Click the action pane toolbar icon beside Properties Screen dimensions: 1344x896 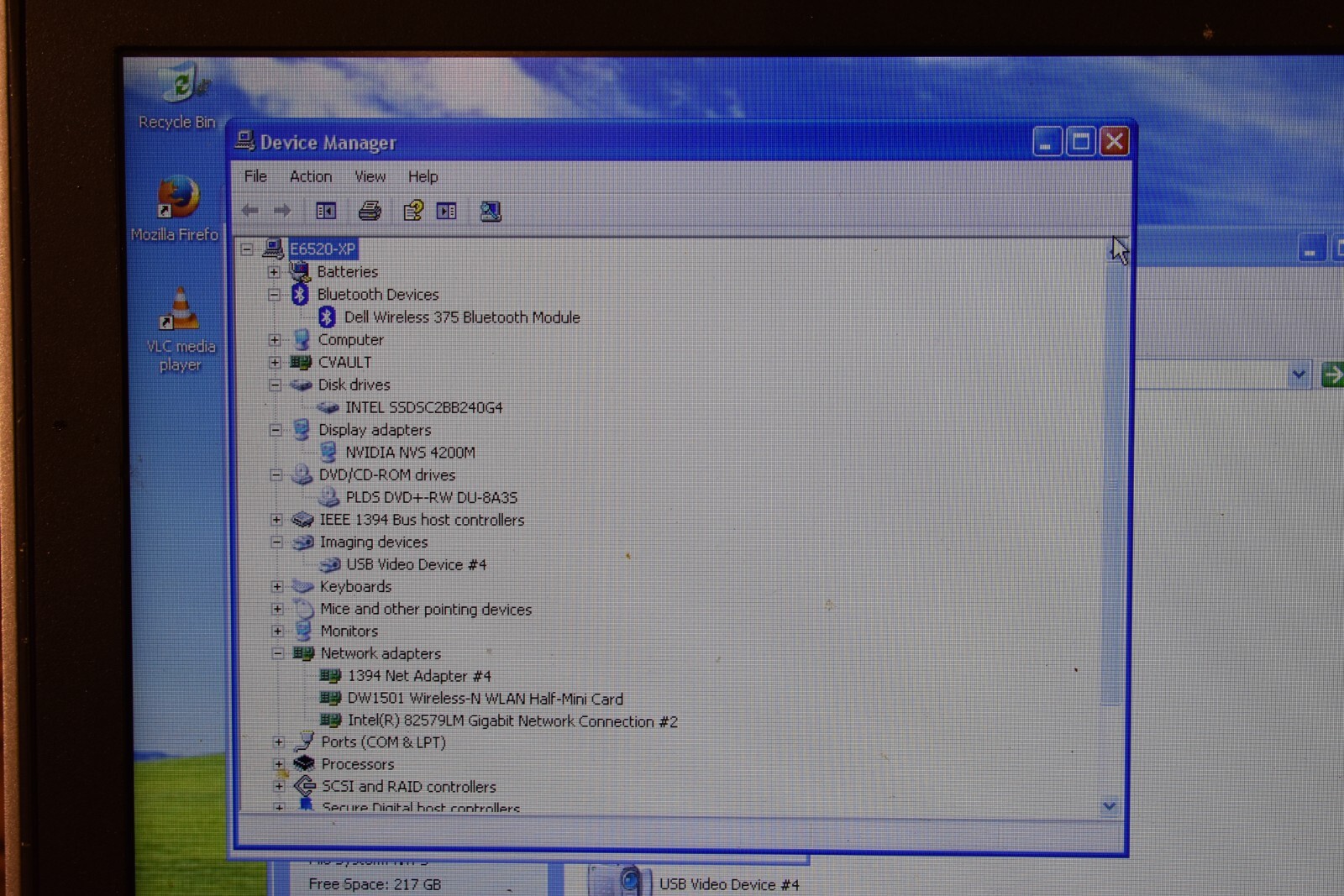click(447, 211)
